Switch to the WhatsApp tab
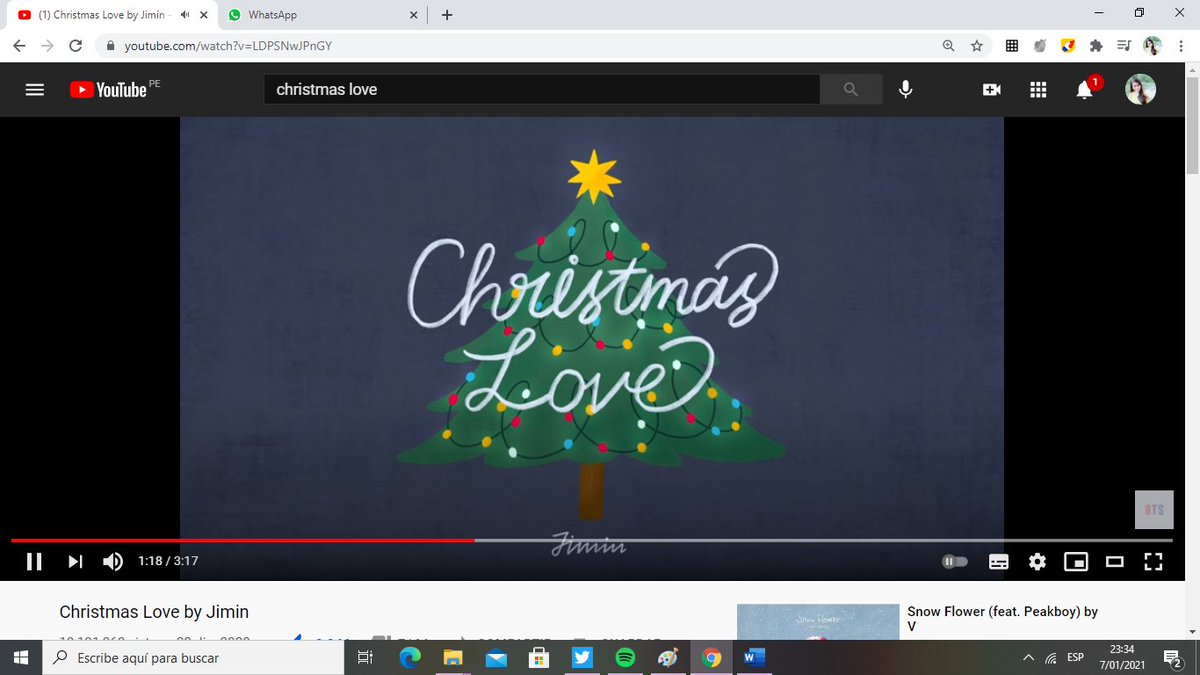Screen dimensions: 1200x675 pyautogui.click(x=322, y=15)
